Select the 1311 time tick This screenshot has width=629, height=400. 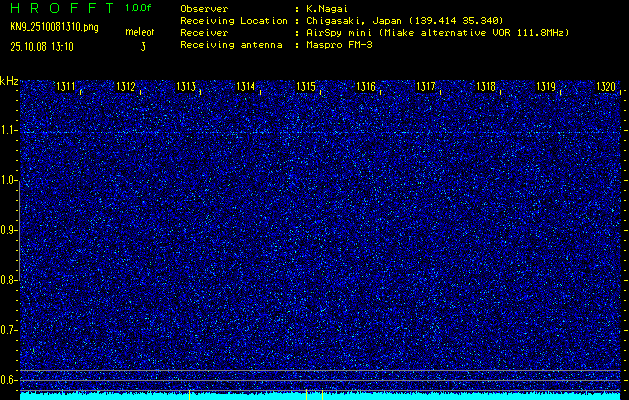point(66,87)
